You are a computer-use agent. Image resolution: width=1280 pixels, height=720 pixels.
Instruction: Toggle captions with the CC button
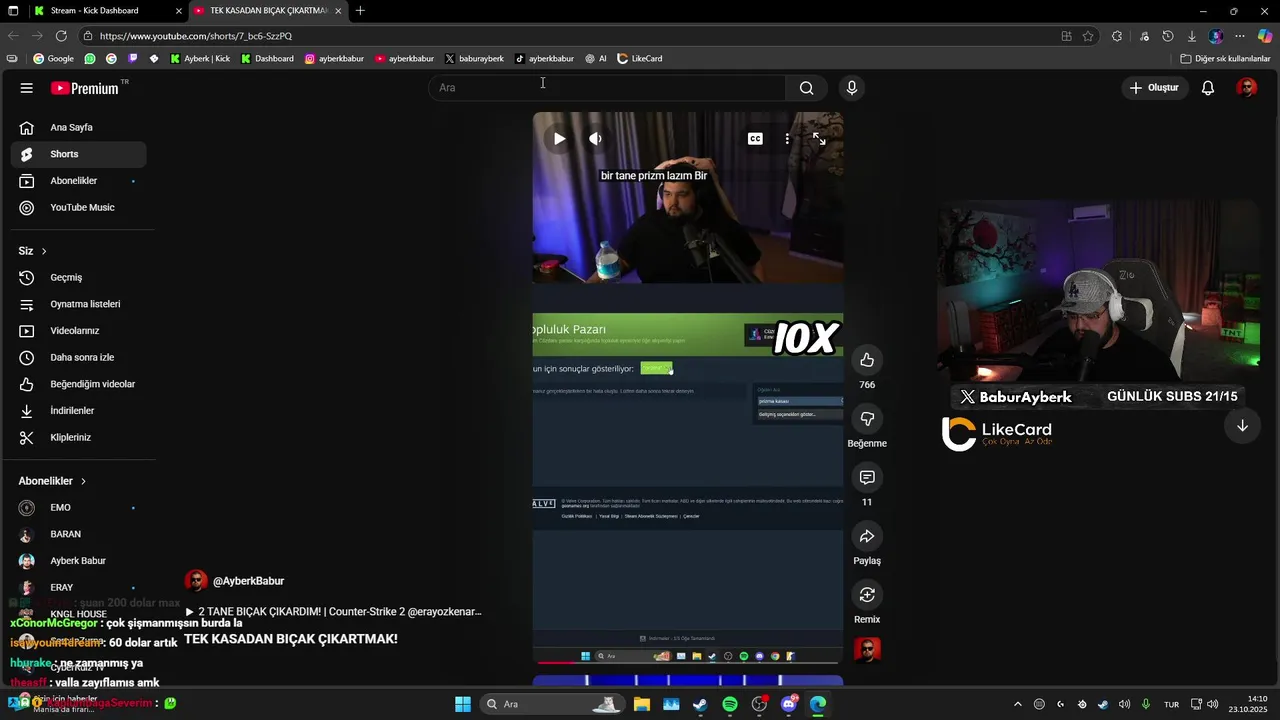[x=755, y=139]
